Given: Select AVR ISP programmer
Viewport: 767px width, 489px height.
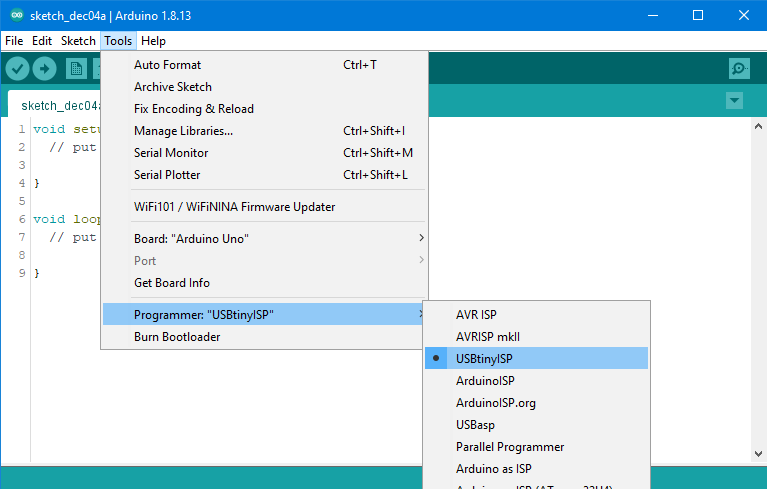Looking at the screenshot, I should tap(537, 314).
